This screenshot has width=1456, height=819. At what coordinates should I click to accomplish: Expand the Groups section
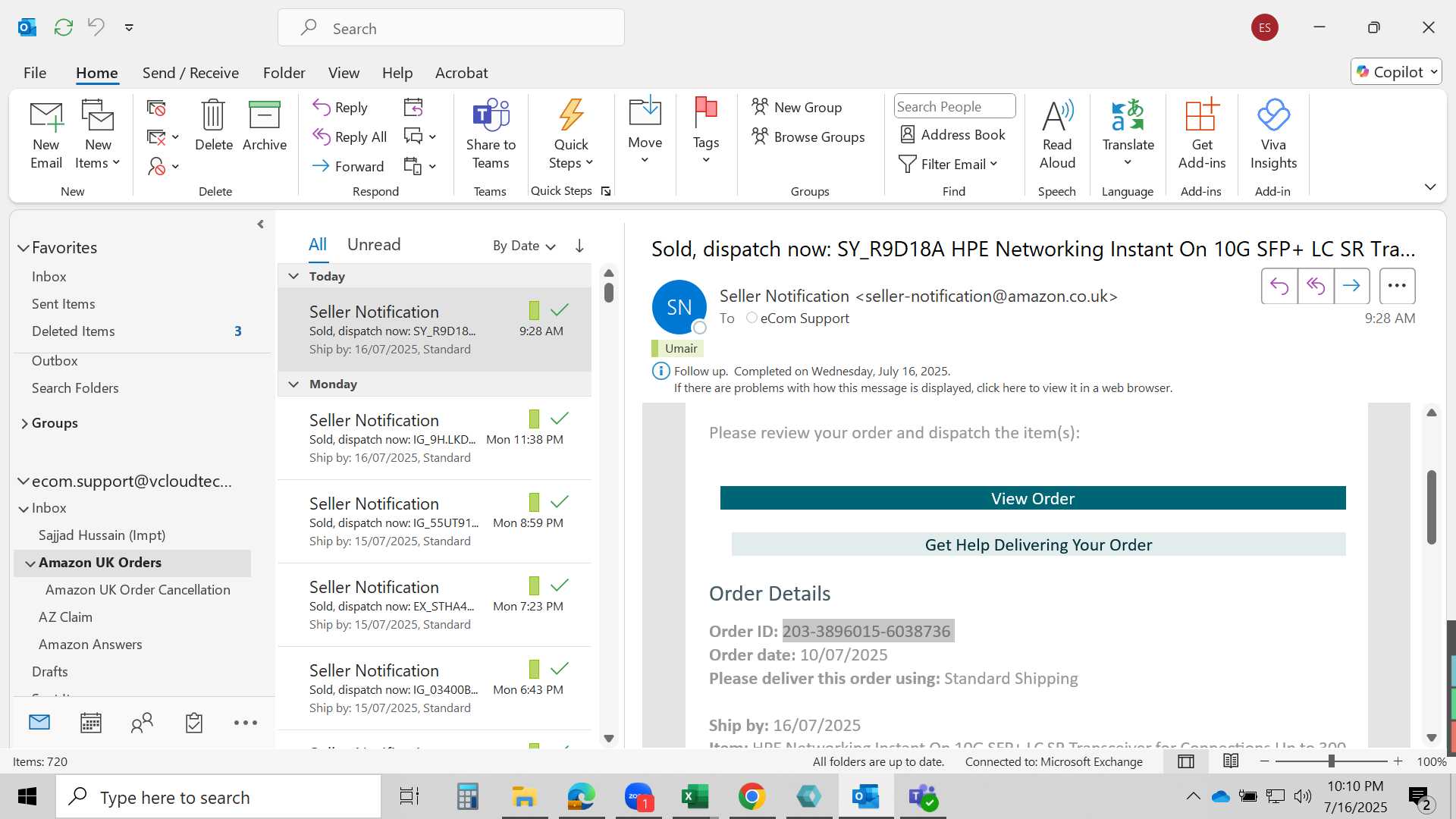(x=24, y=423)
